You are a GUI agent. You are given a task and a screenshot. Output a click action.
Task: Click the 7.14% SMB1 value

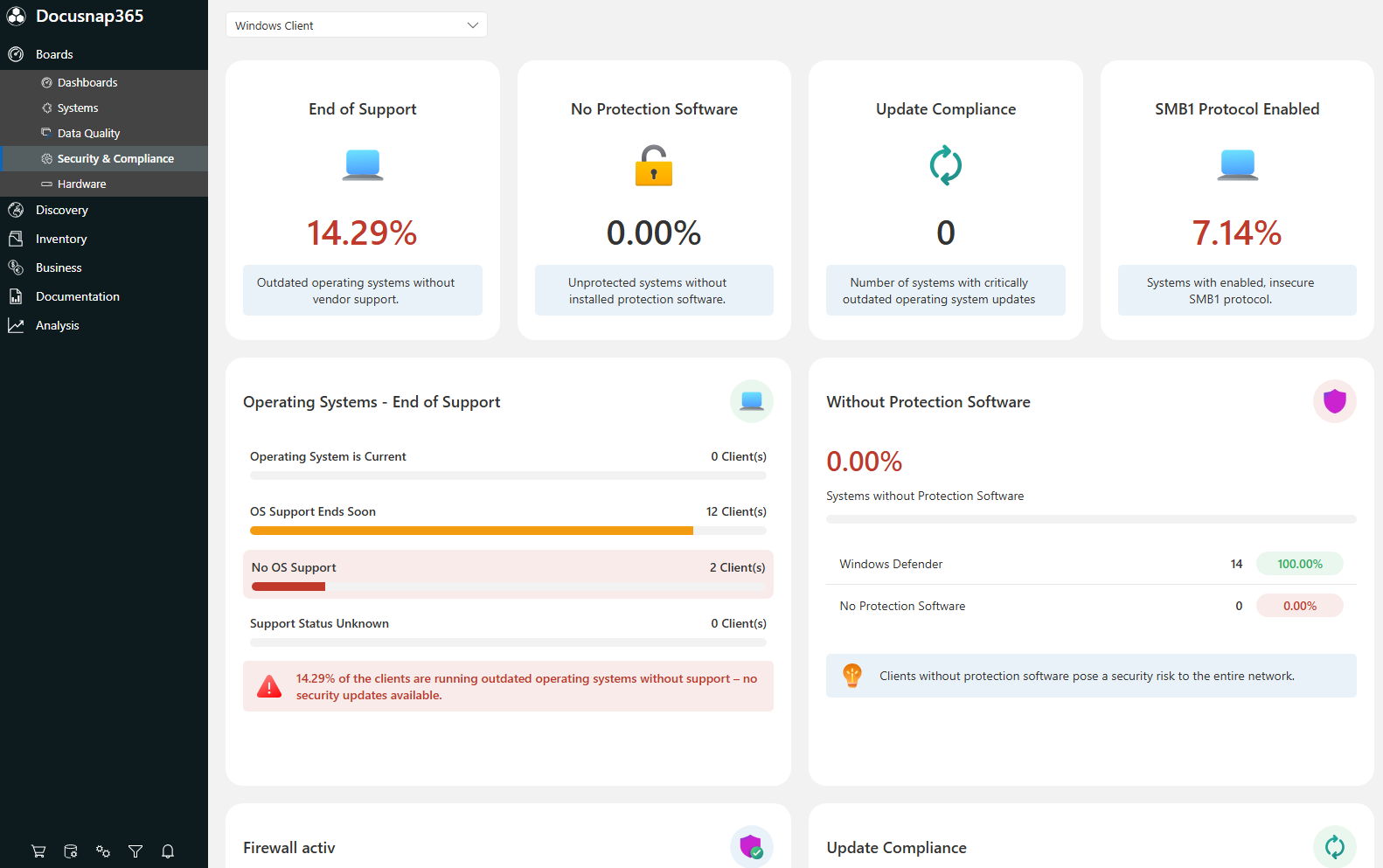[x=1237, y=233]
